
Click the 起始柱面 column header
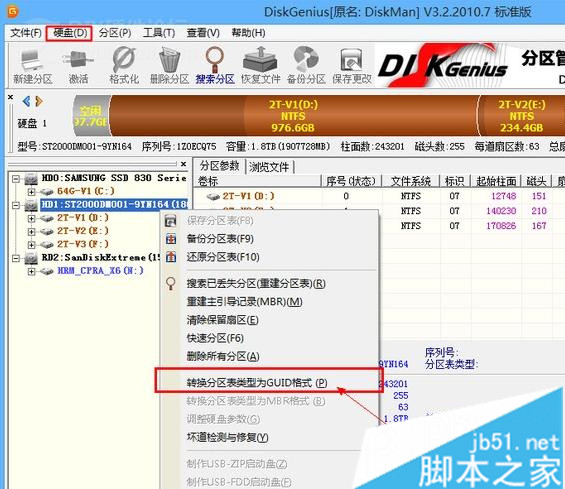tap(496, 181)
